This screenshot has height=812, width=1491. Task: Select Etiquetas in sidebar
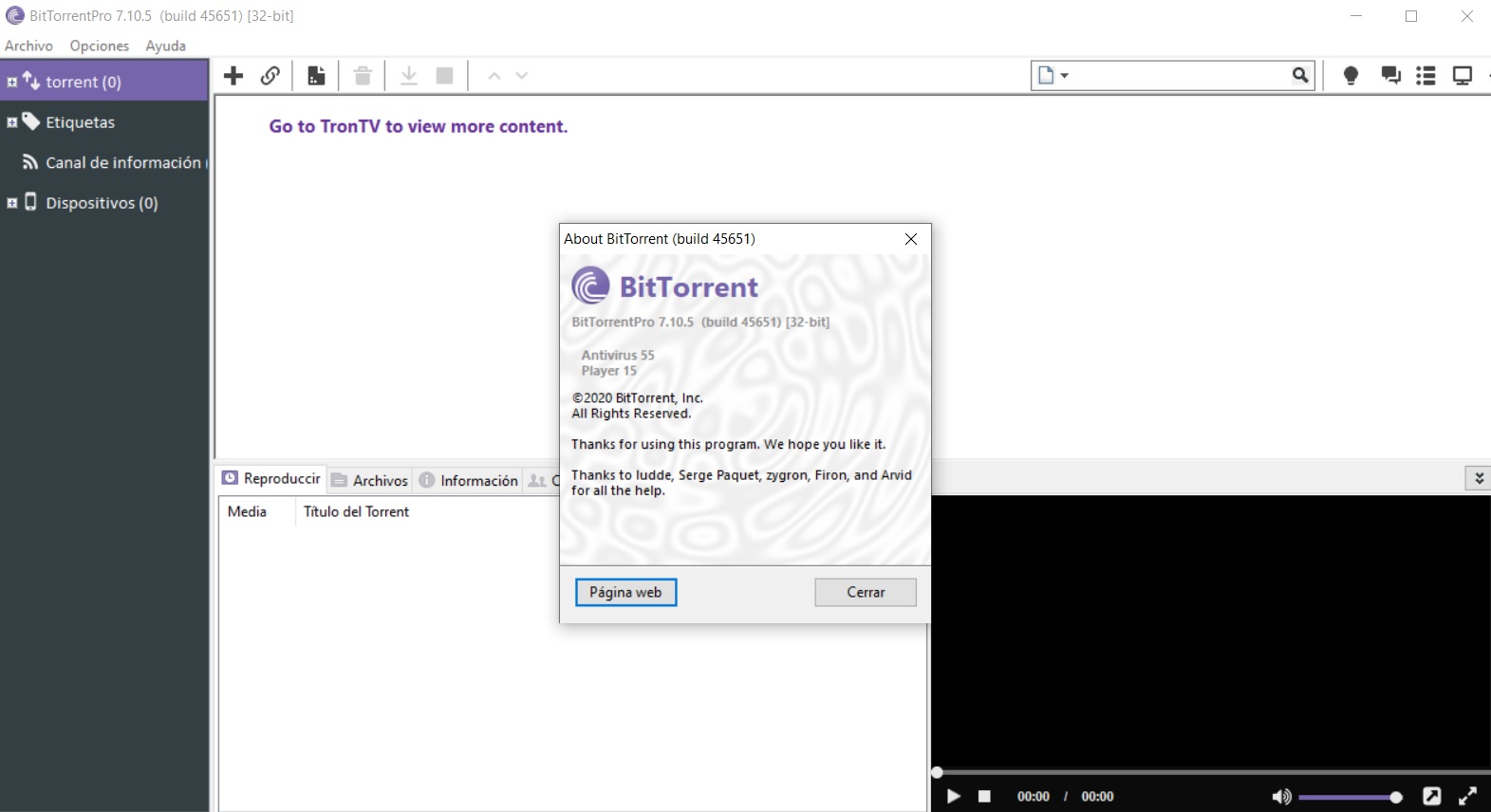point(80,122)
